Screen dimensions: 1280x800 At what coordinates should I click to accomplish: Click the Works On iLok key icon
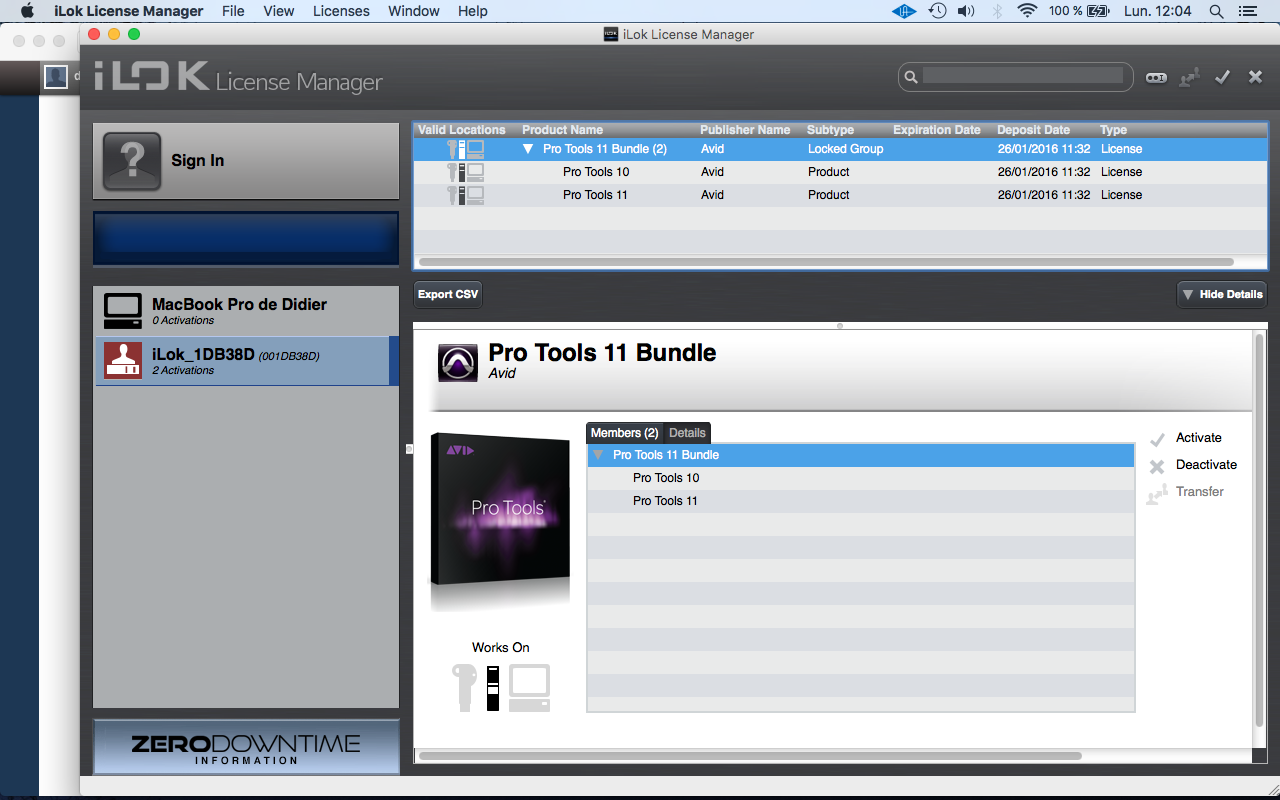click(464, 687)
